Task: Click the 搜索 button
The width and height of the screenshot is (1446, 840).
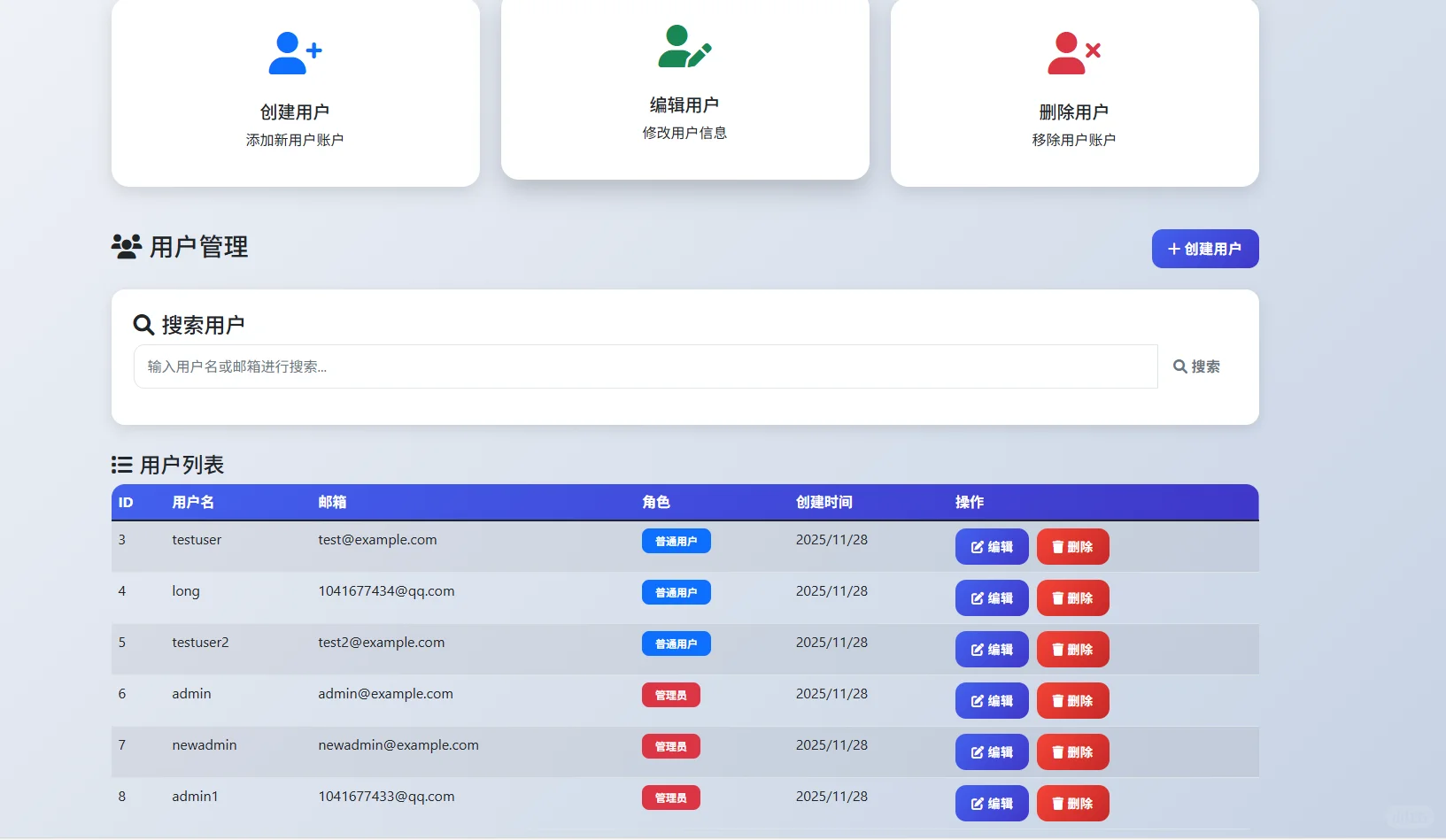Action: 1197,366
